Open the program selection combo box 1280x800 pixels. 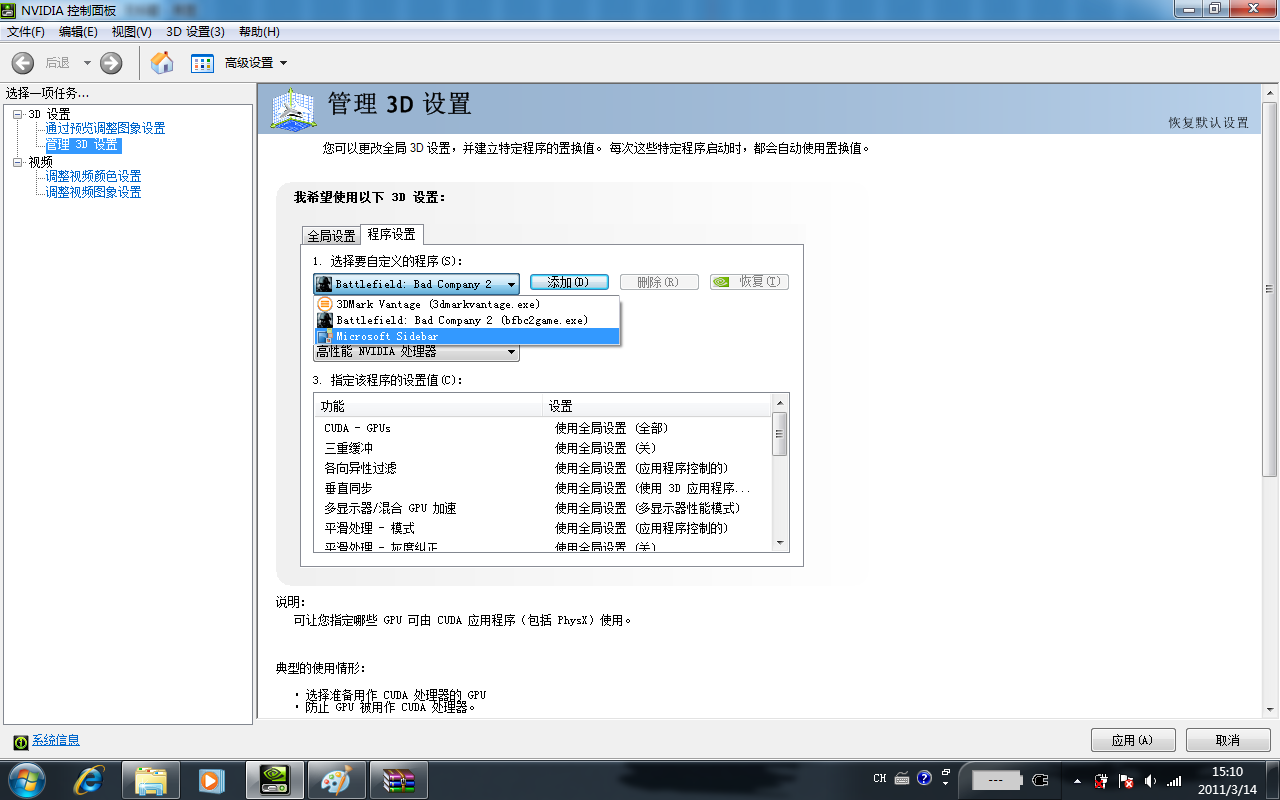(x=416, y=284)
